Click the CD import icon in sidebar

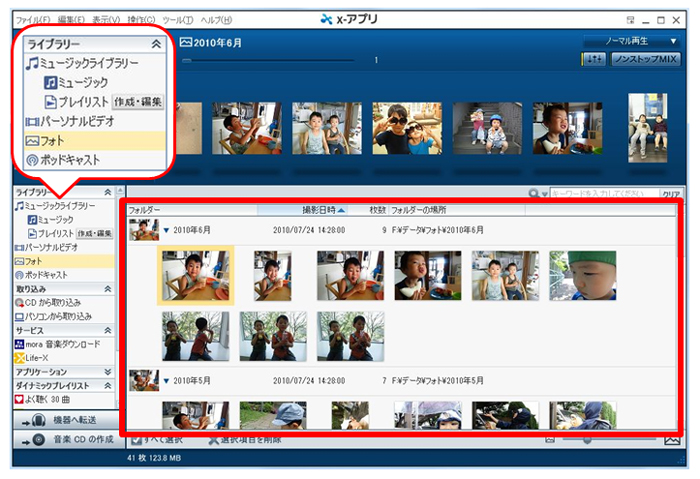click(x=19, y=302)
